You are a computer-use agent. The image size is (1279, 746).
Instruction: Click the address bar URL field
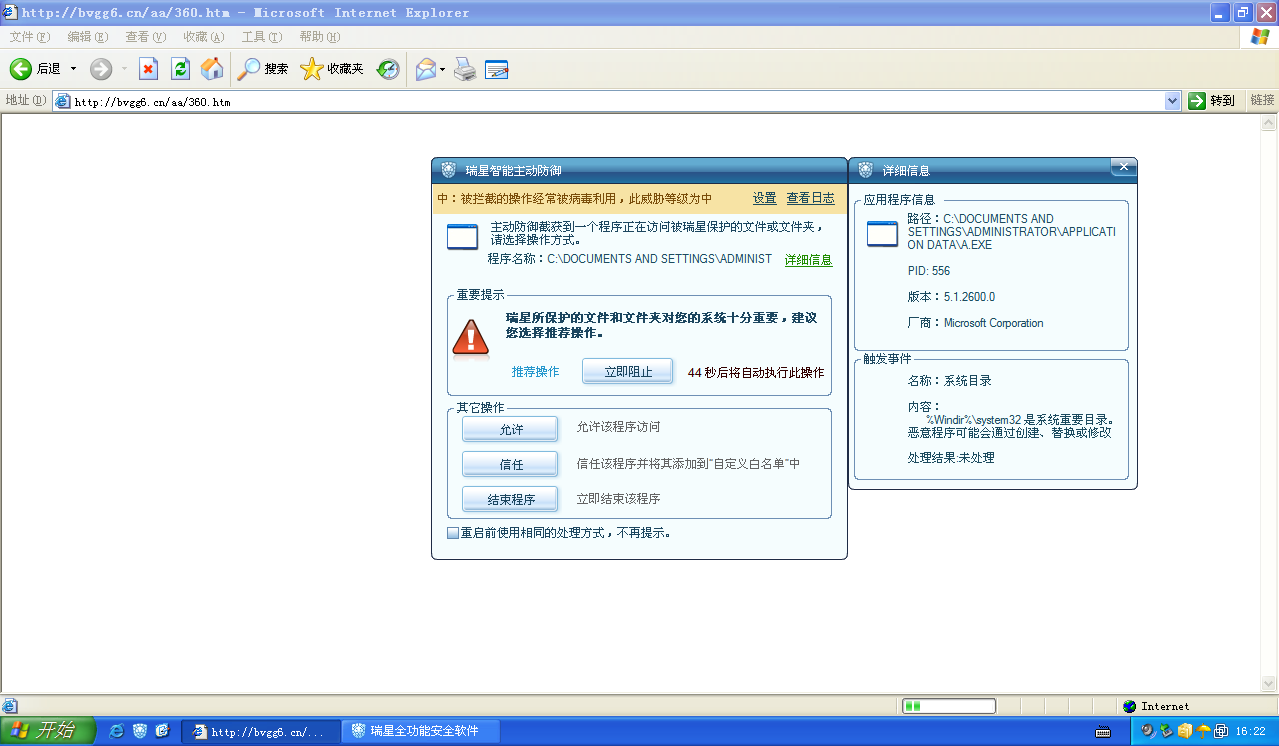pos(617,101)
